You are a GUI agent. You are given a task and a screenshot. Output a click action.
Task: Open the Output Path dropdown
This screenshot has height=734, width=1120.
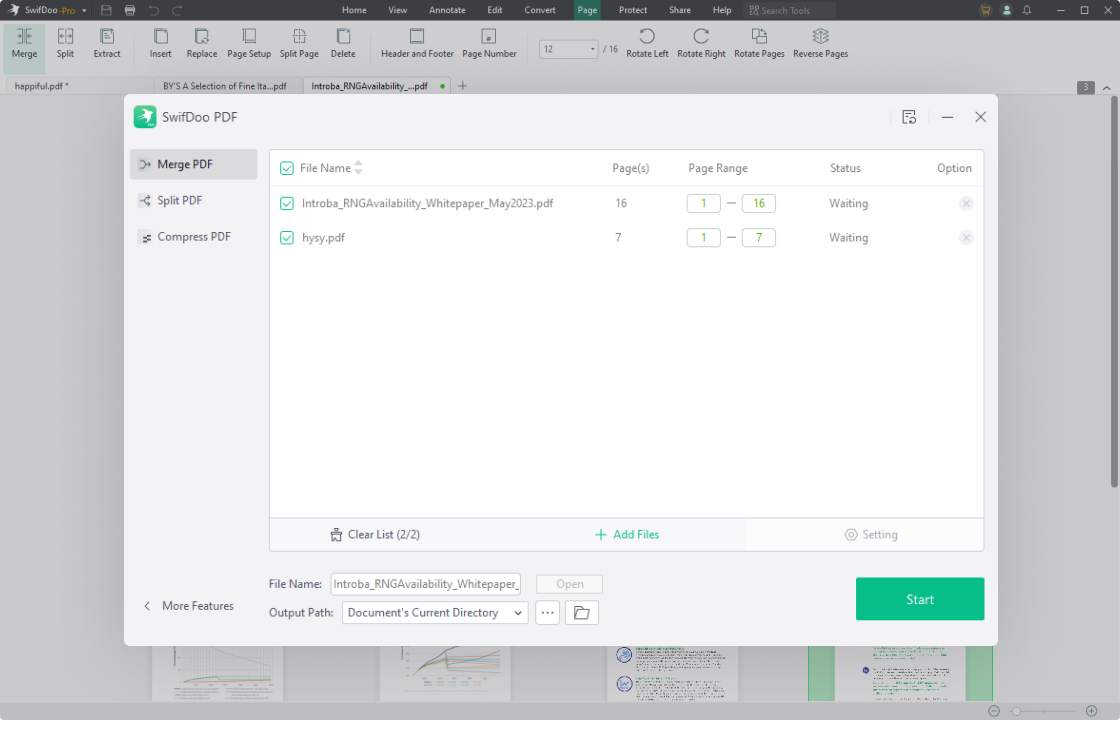(x=435, y=613)
